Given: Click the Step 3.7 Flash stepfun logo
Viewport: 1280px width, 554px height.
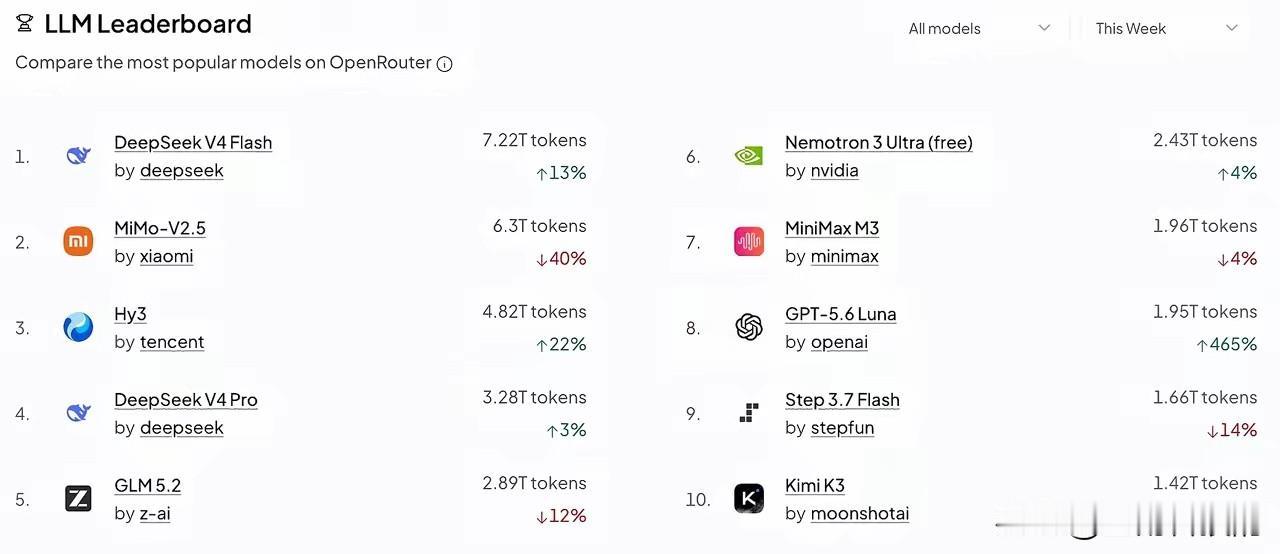Looking at the screenshot, I should (x=749, y=412).
